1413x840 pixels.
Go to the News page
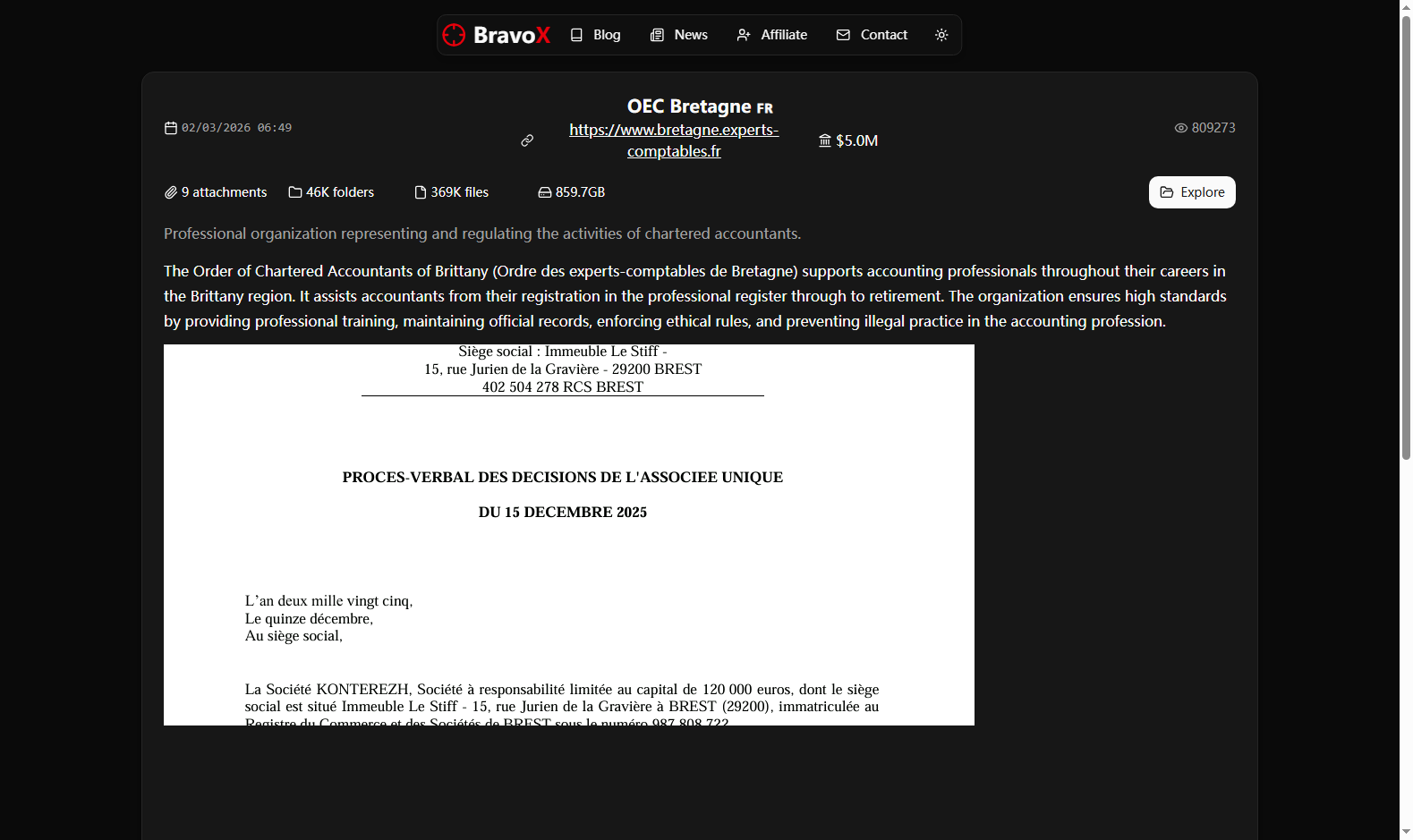(x=678, y=35)
